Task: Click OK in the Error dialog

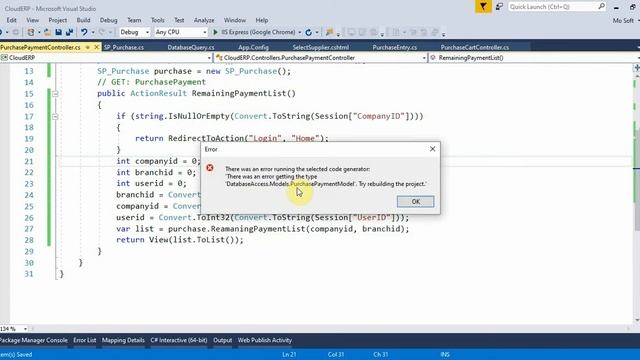Action: pos(416,201)
